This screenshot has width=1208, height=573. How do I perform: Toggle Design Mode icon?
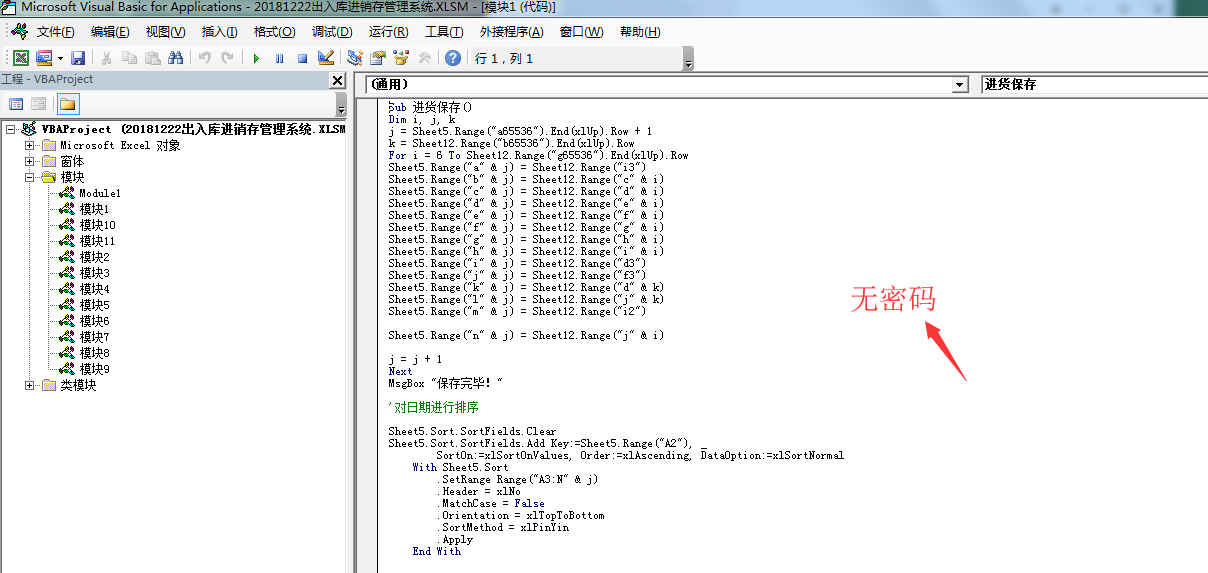325,58
